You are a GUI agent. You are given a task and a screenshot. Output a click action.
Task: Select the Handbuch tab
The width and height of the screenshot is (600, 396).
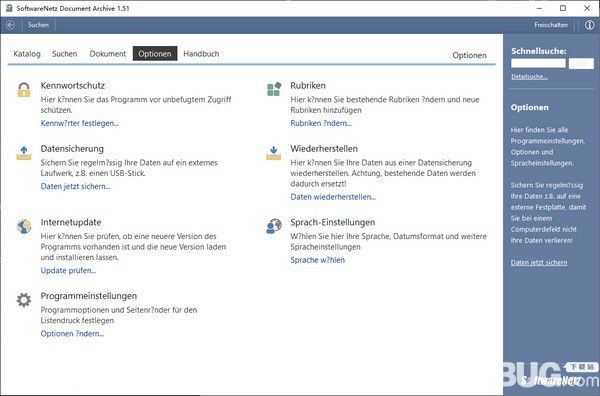click(201, 54)
